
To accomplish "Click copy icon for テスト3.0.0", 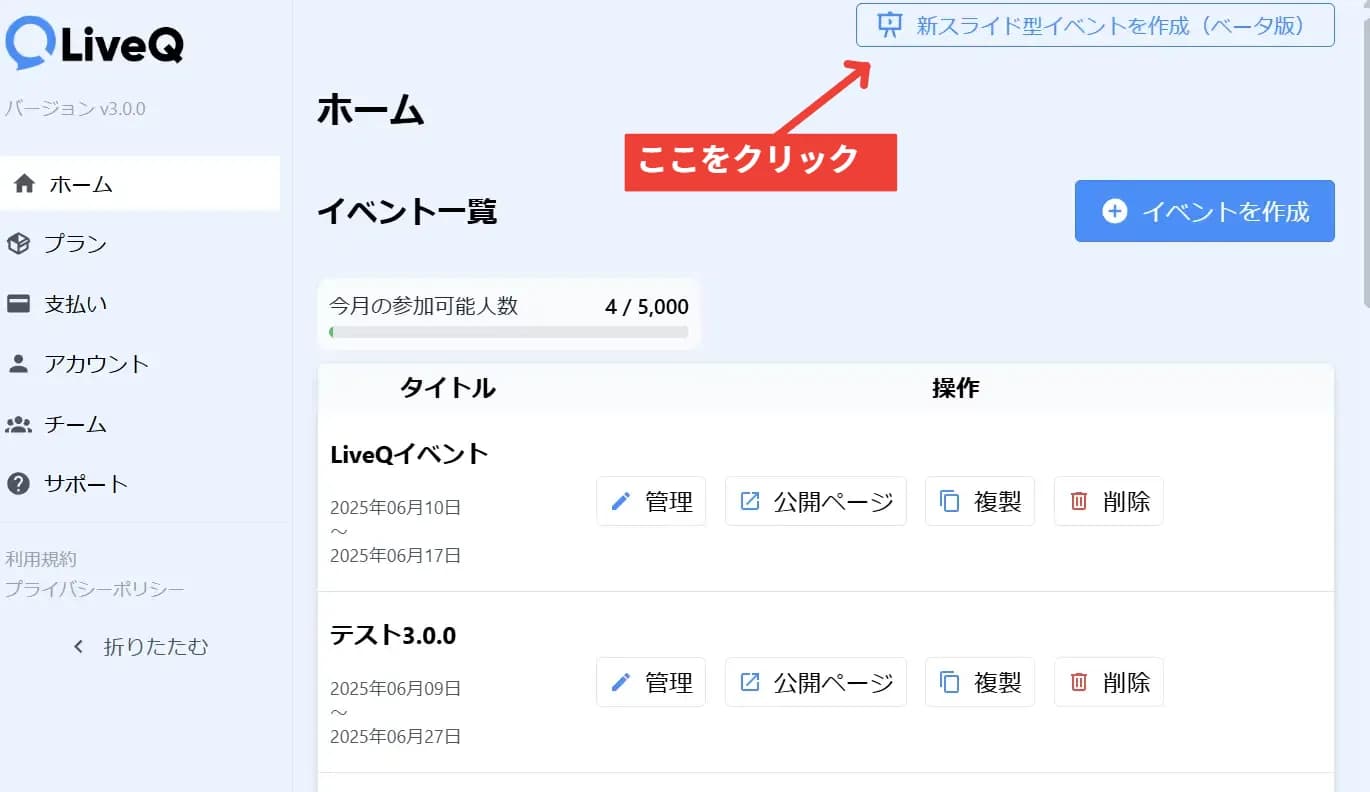I will click(950, 682).
